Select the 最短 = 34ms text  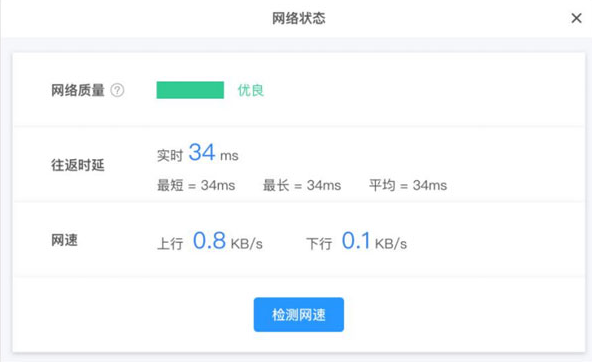pos(196,185)
